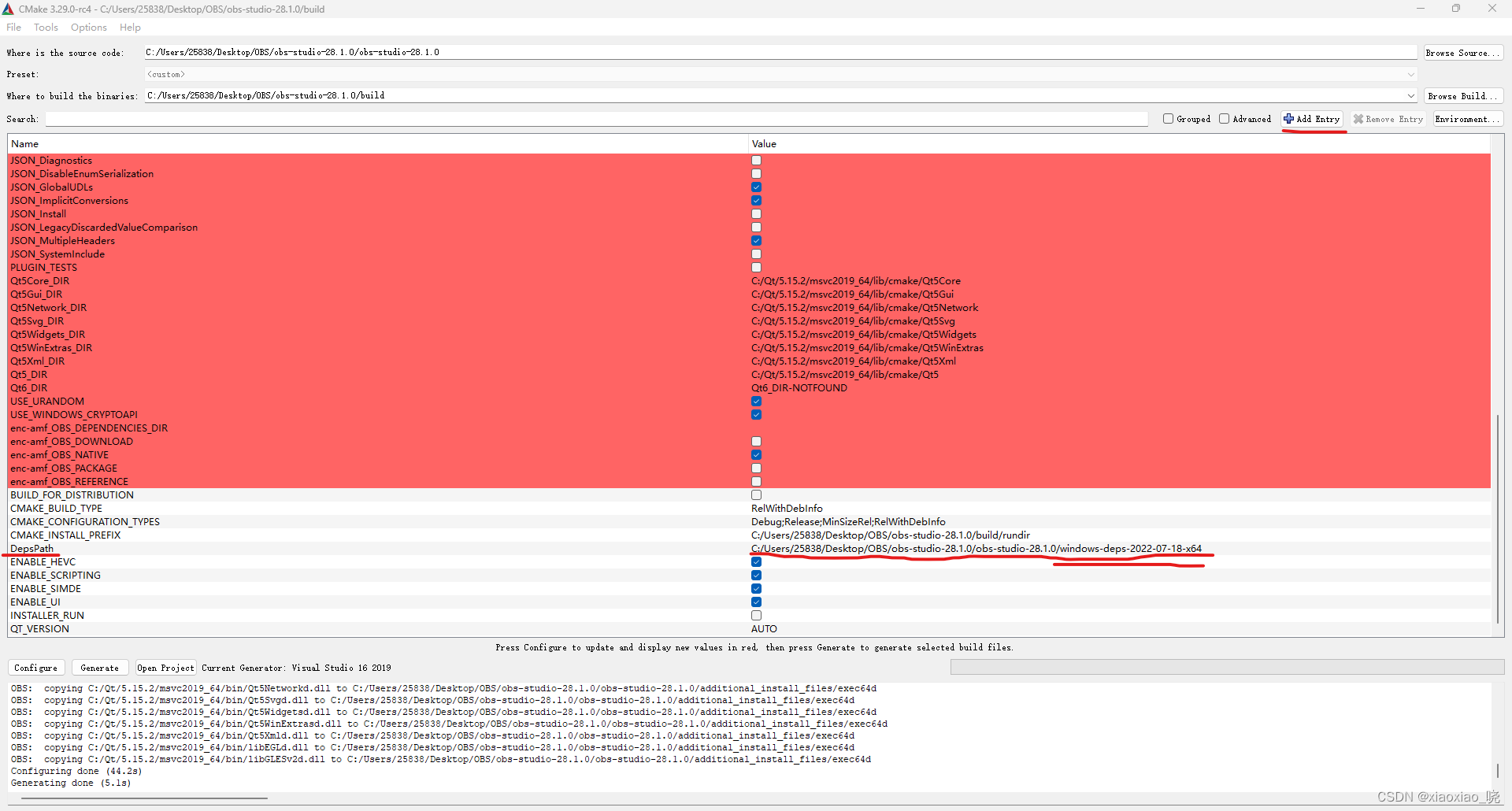Select the DepsPath entry name
Image resolution: width=1512 pixels, height=811 pixels.
point(32,549)
